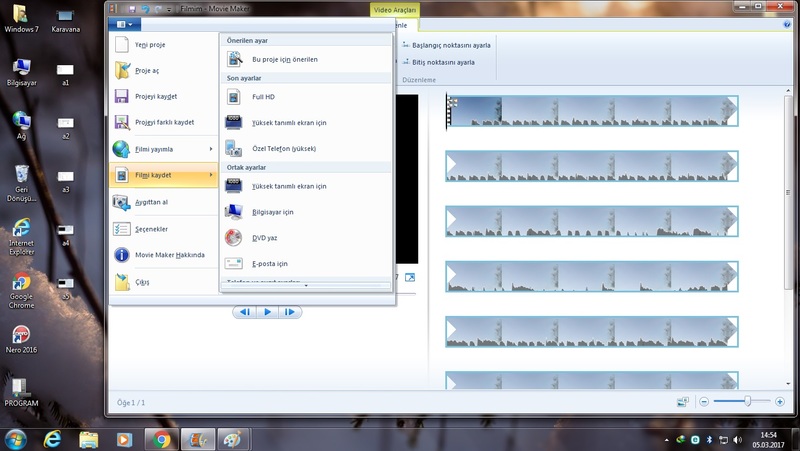Click storyboard scrollbar down arrow
Image resolution: width=800 pixels, height=451 pixels.
click(788, 384)
